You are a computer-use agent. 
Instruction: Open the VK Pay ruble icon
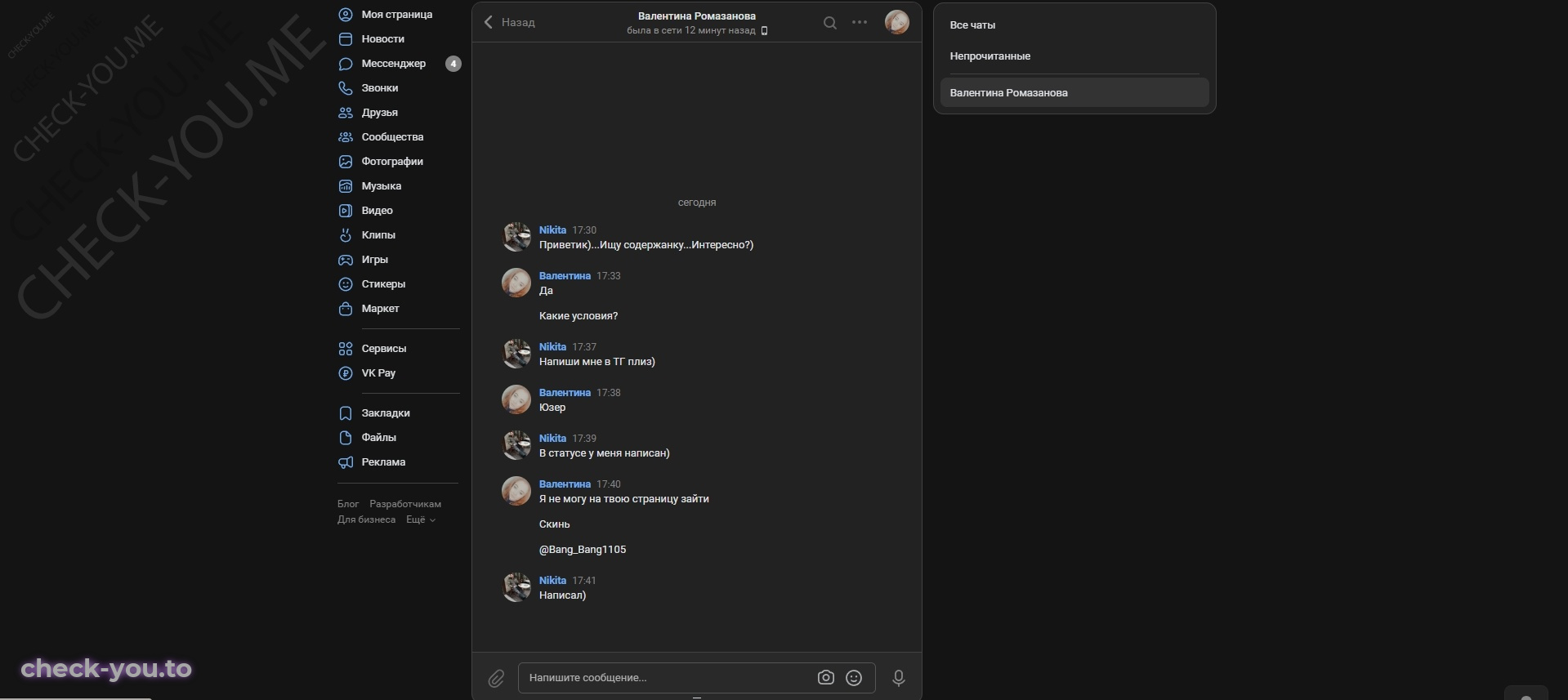[346, 373]
